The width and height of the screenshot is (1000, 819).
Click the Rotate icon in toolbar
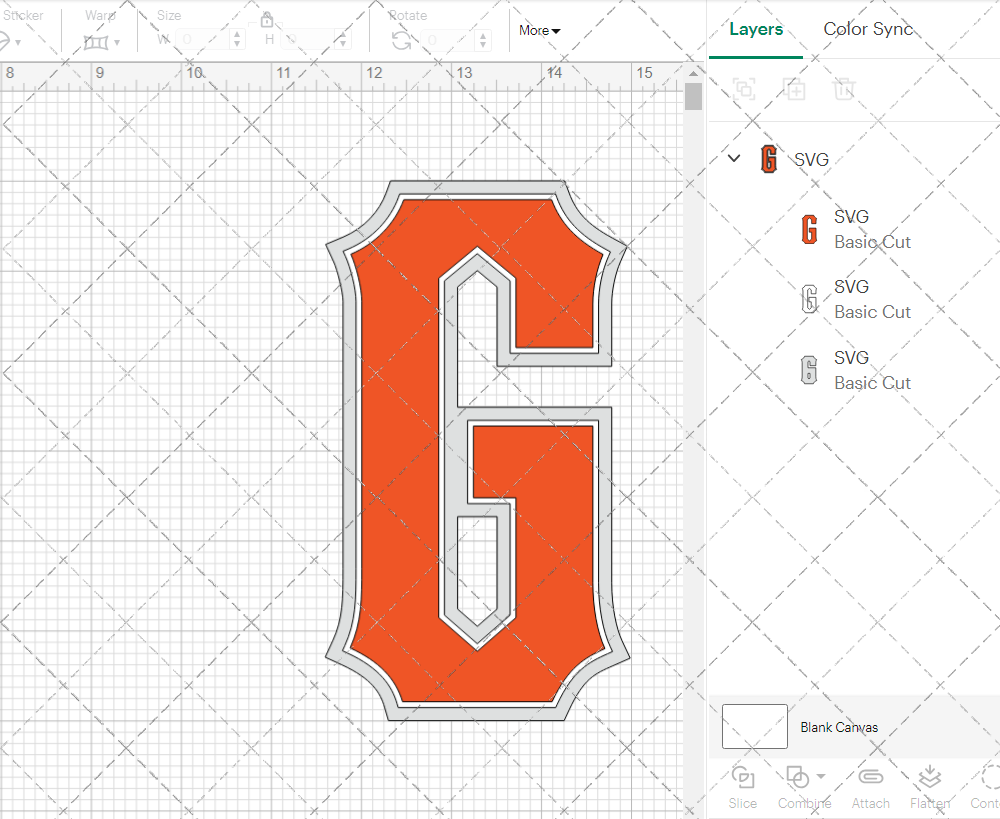click(x=401, y=40)
